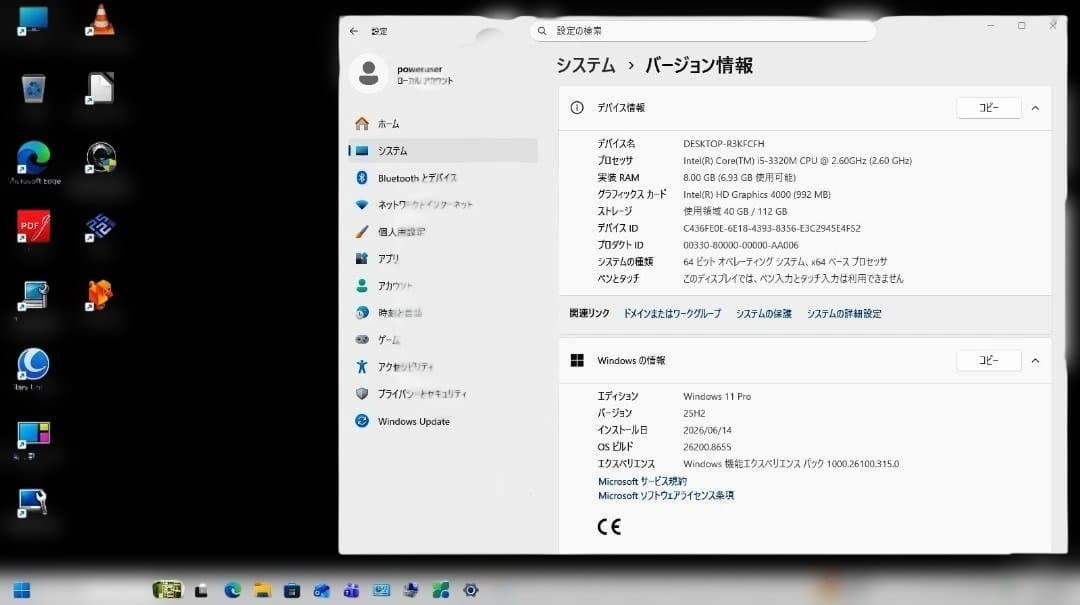Open the monitor with wrench shortcut at bottom
1080x605 pixels.
pos(33,503)
